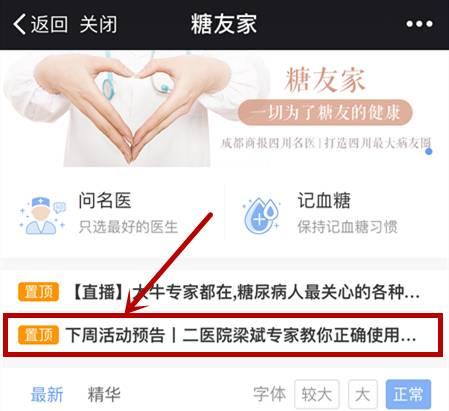
Task: Switch to the 最新 tab
Action: [47, 394]
